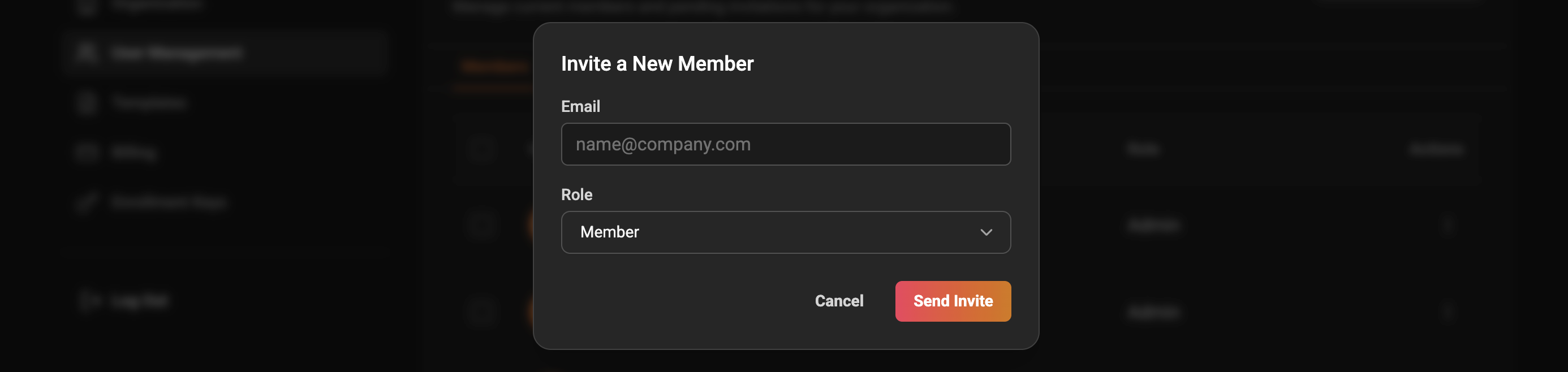The image size is (1568, 372).
Task: Click the User Management icon in the sidebar
Action: pos(87,53)
